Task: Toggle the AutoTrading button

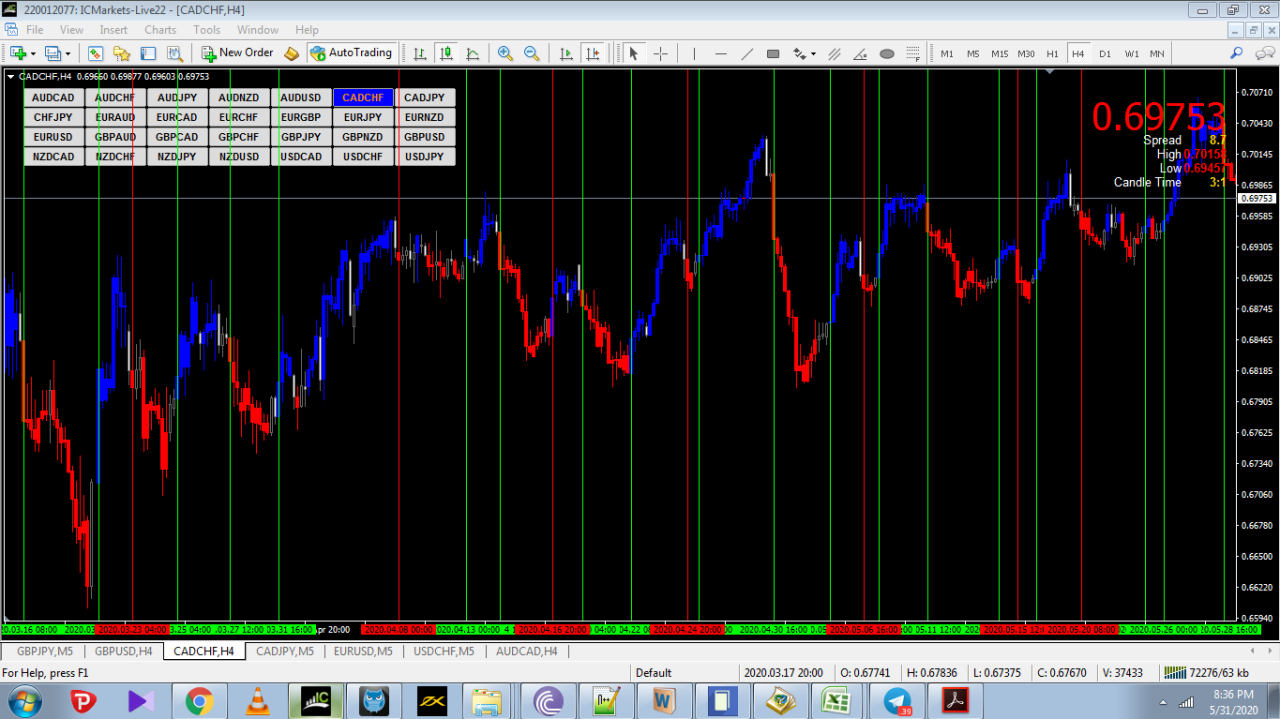Action: [x=351, y=53]
